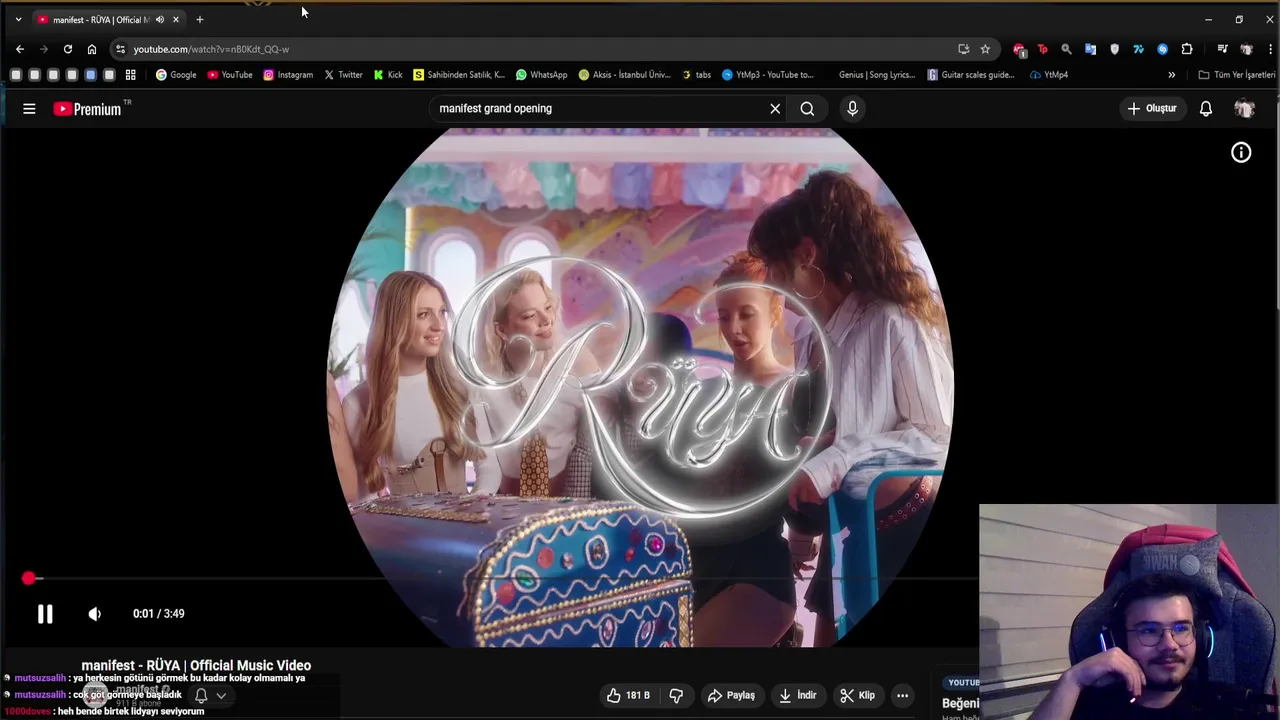Screen dimensions: 1280x720
Task: Open the Guitar scales guide bookmark
Action: pos(971,75)
